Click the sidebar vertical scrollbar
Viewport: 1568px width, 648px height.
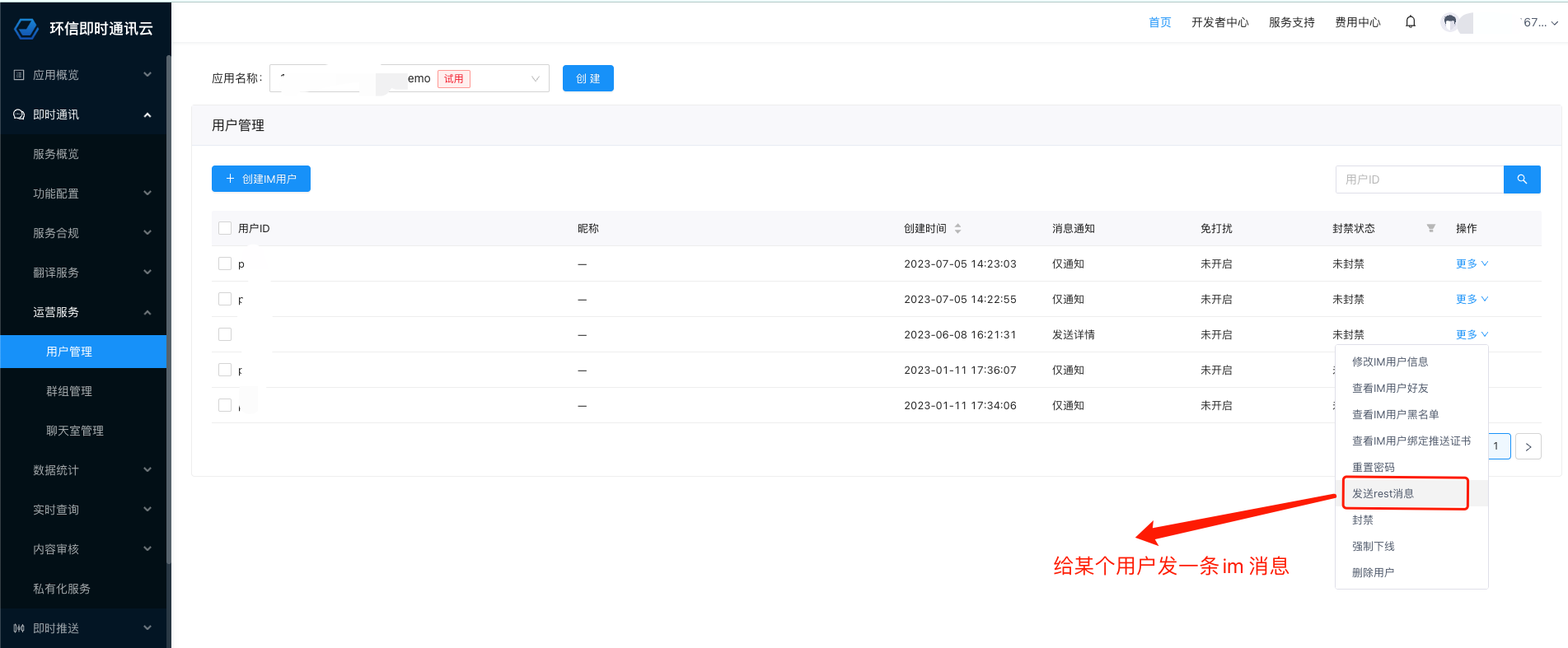pyautogui.click(x=169, y=309)
